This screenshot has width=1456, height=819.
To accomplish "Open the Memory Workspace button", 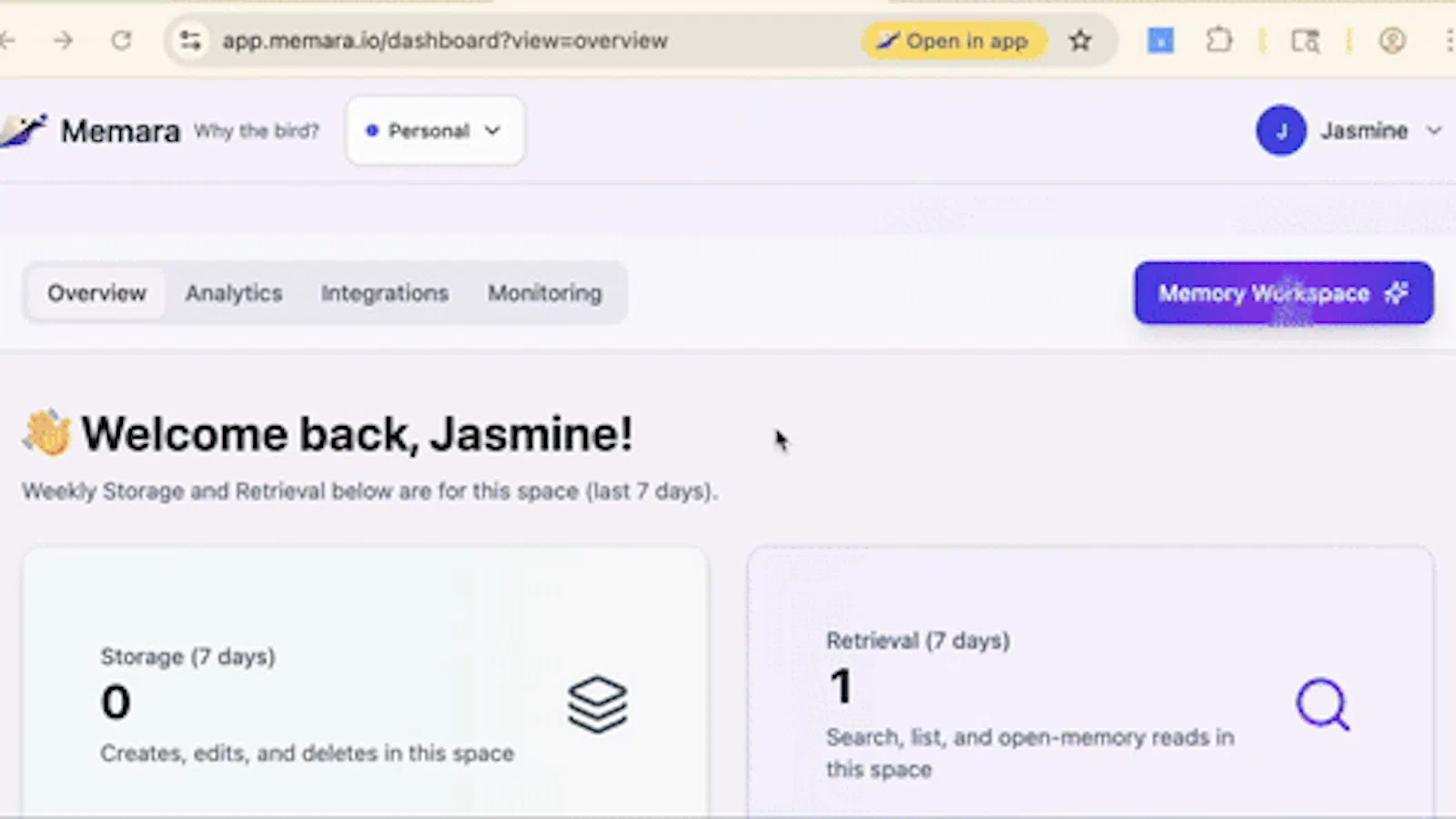I will [x=1283, y=293].
